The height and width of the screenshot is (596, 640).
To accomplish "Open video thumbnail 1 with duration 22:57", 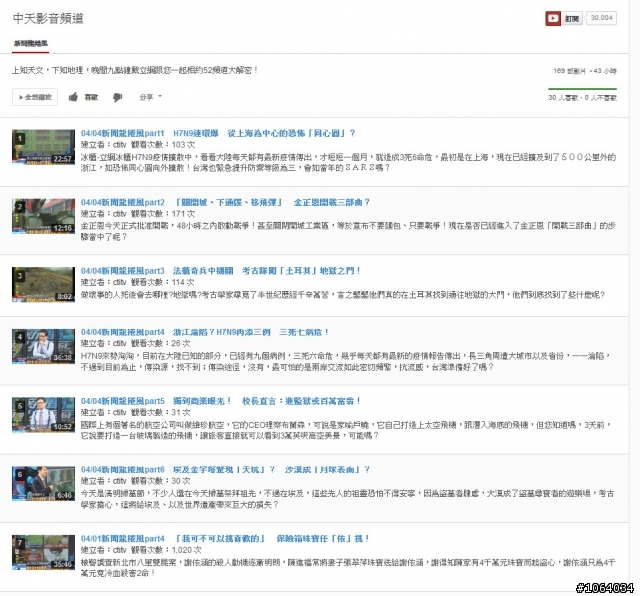I will pyautogui.click(x=43, y=147).
